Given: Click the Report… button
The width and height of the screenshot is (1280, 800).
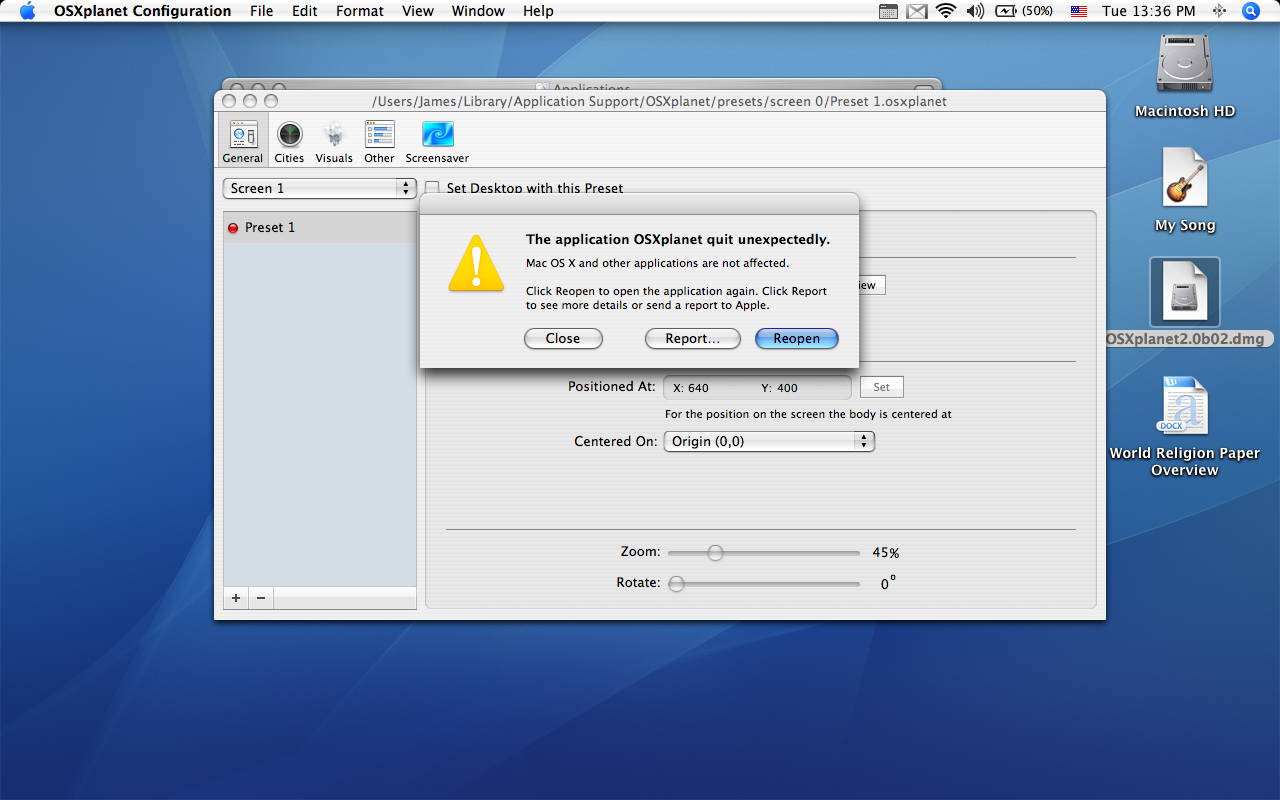Looking at the screenshot, I should pos(693,339).
